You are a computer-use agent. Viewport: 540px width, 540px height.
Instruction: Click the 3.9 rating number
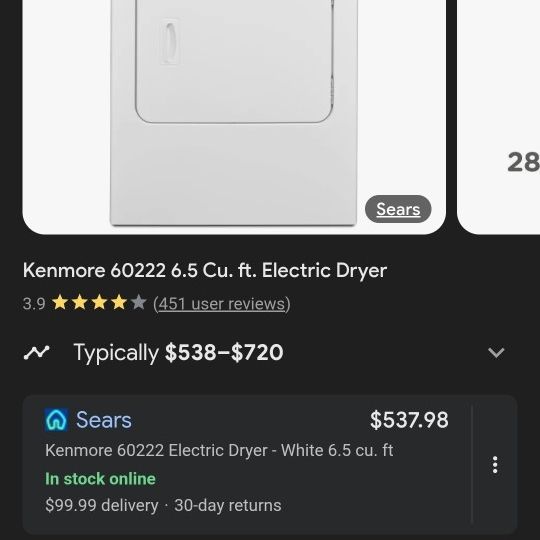[x=34, y=304]
